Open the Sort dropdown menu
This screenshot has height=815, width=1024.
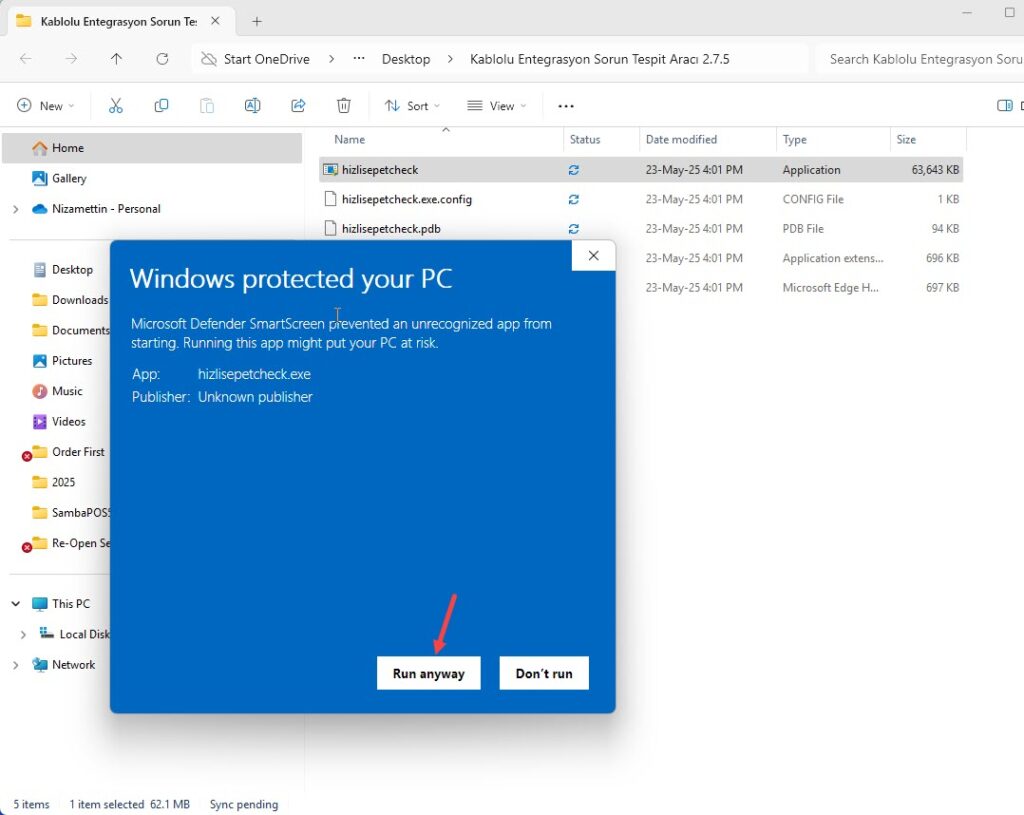pos(412,106)
